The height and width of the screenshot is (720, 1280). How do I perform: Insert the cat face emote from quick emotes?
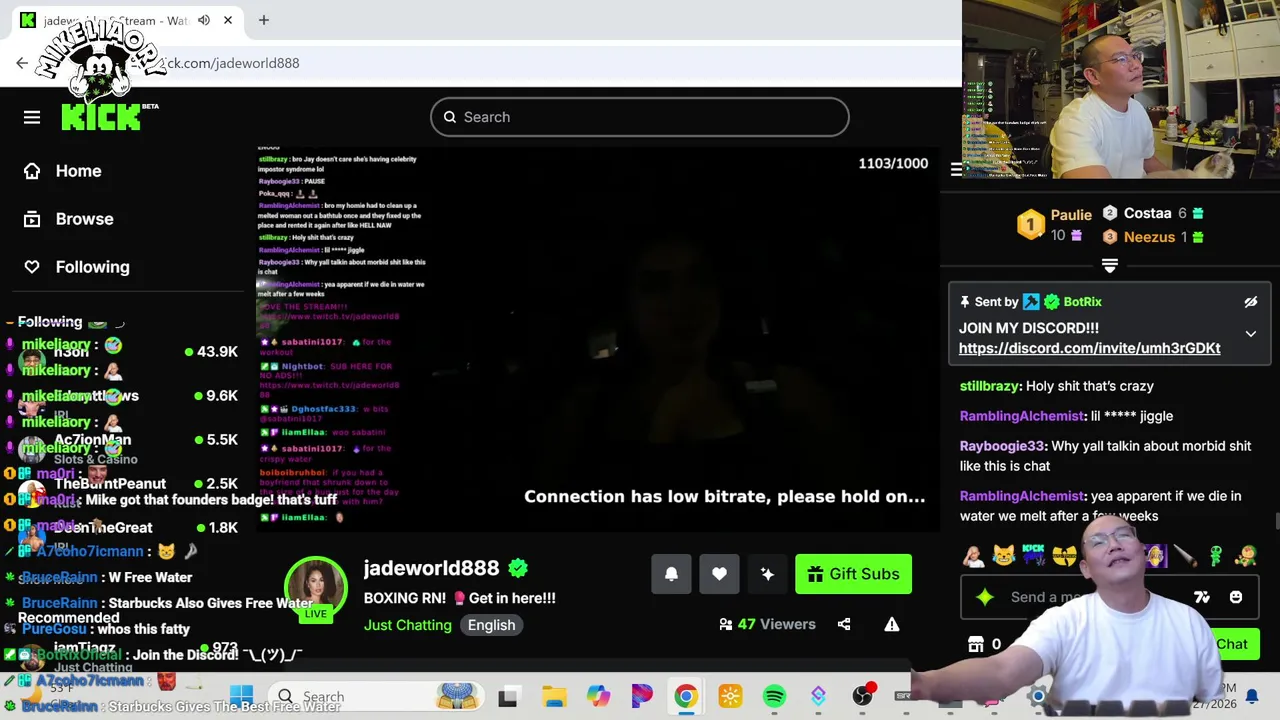pos(1003,555)
